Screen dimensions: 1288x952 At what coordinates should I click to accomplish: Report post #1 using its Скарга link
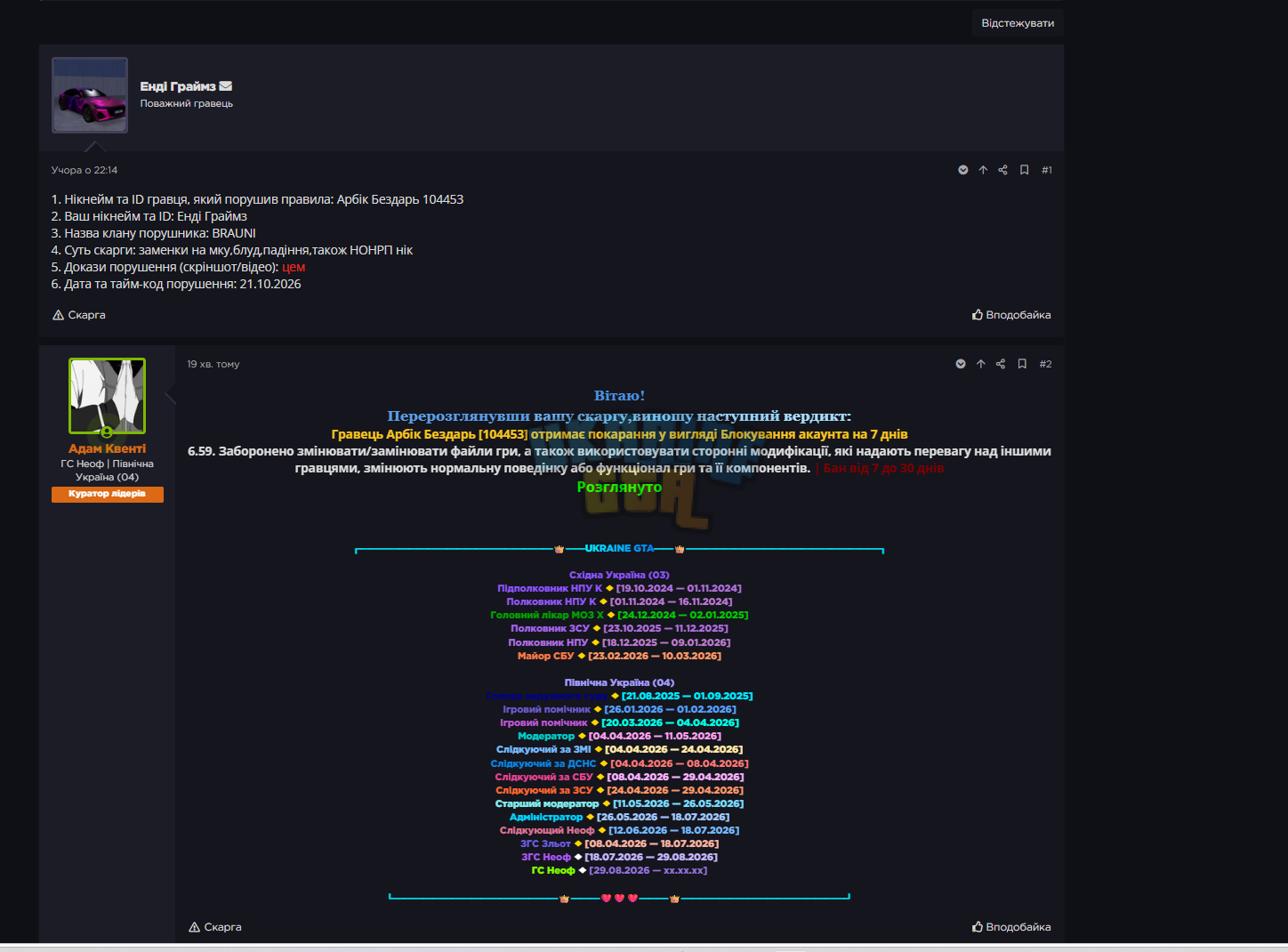pos(79,315)
